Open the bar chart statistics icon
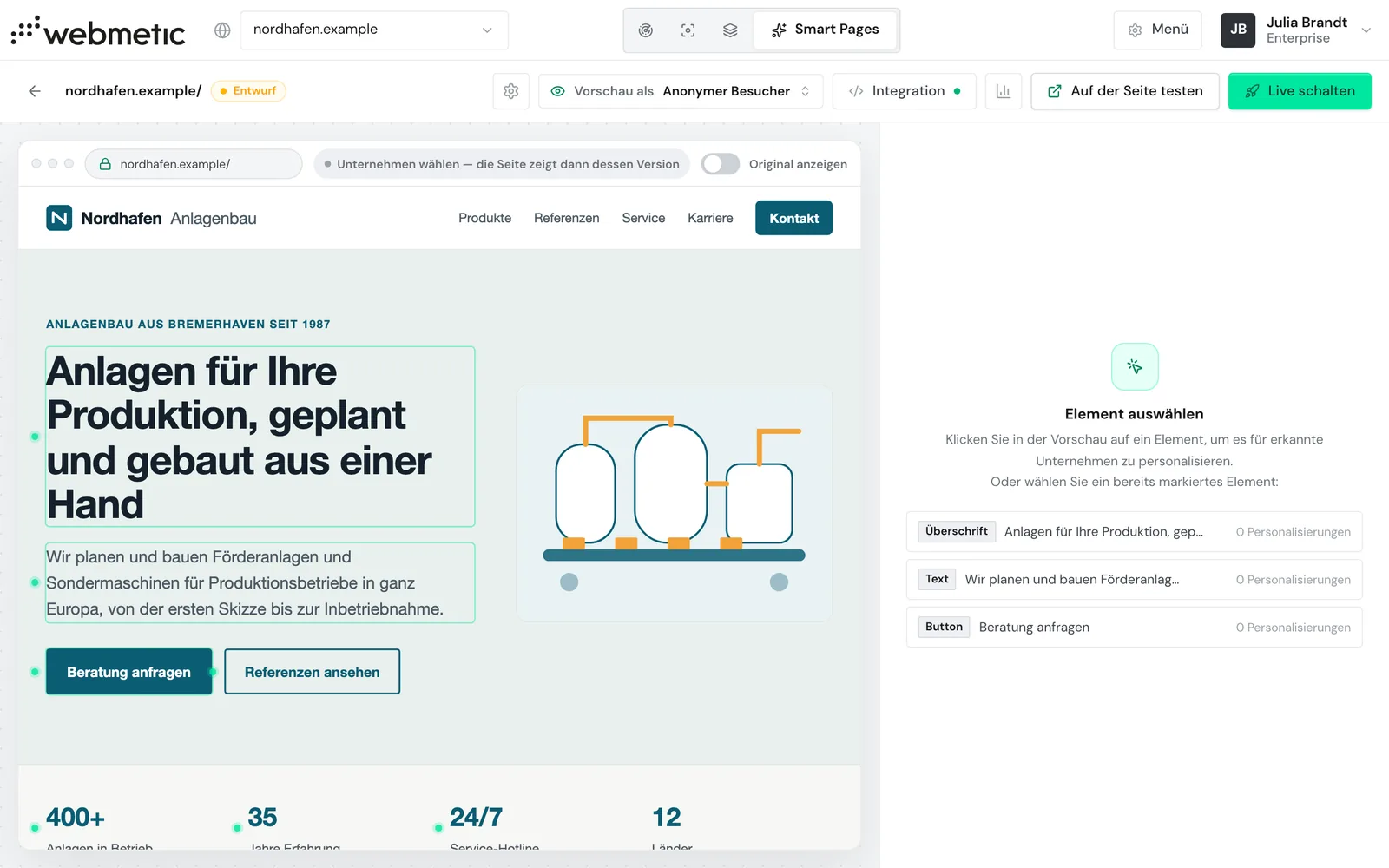The height and width of the screenshot is (868, 1389). (1004, 91)
